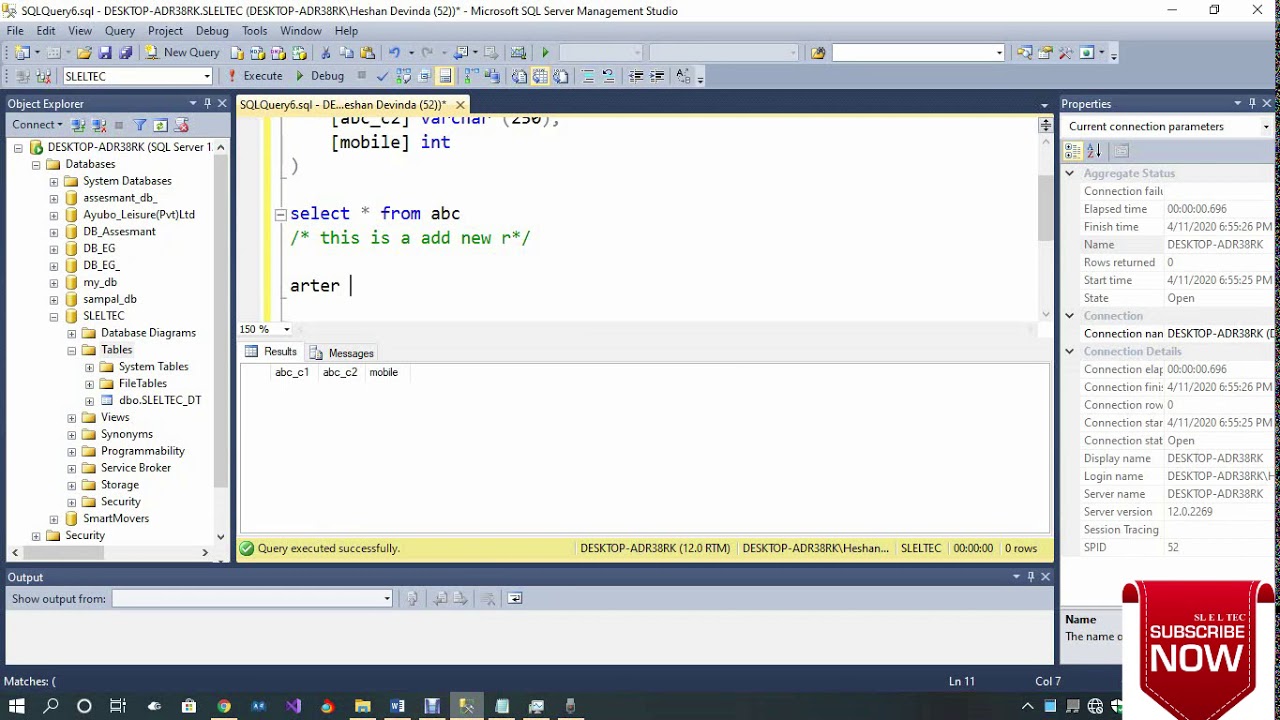Open Word from the taskbar
This screenshot has height=720, width=1280.
coord(397,706)
